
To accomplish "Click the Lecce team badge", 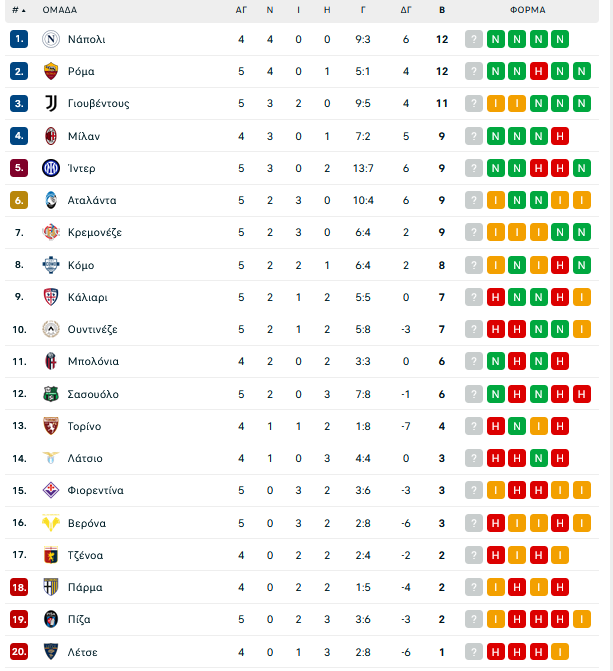I will (x=51, y=652).
